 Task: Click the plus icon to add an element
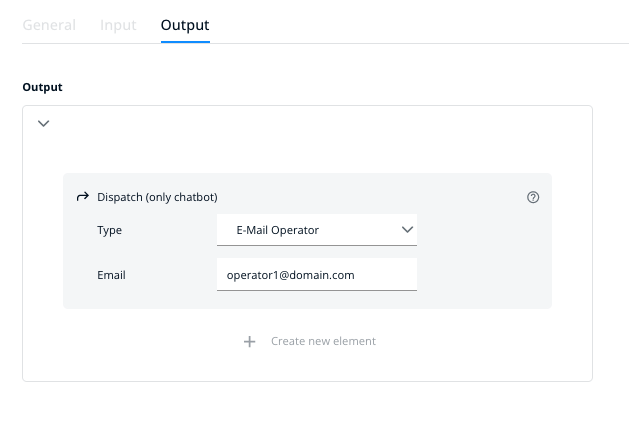[250, 341]
